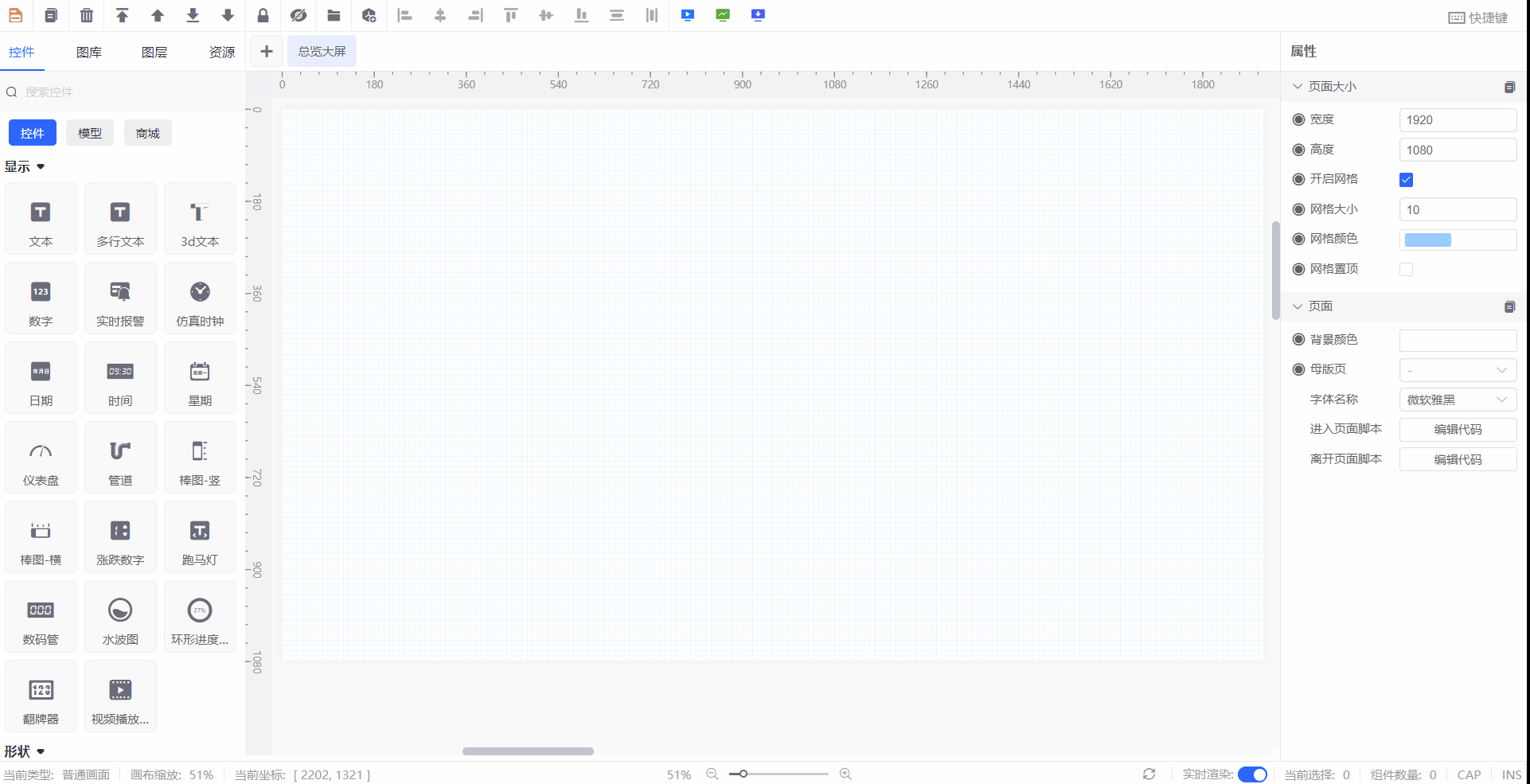Collapse the 页面大小 section
1530x784 pixels.
[1298, 87]
